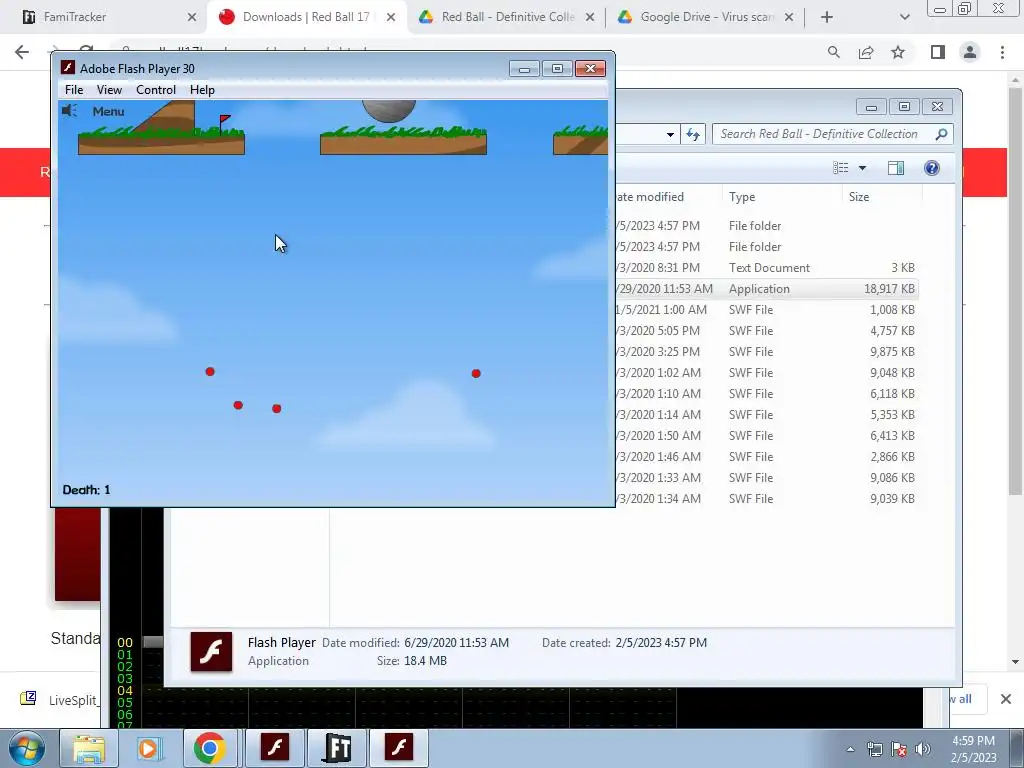
Task: Select the Application row sized 18,917 KB
Action: pyautogui.click(x=767, y=289)
